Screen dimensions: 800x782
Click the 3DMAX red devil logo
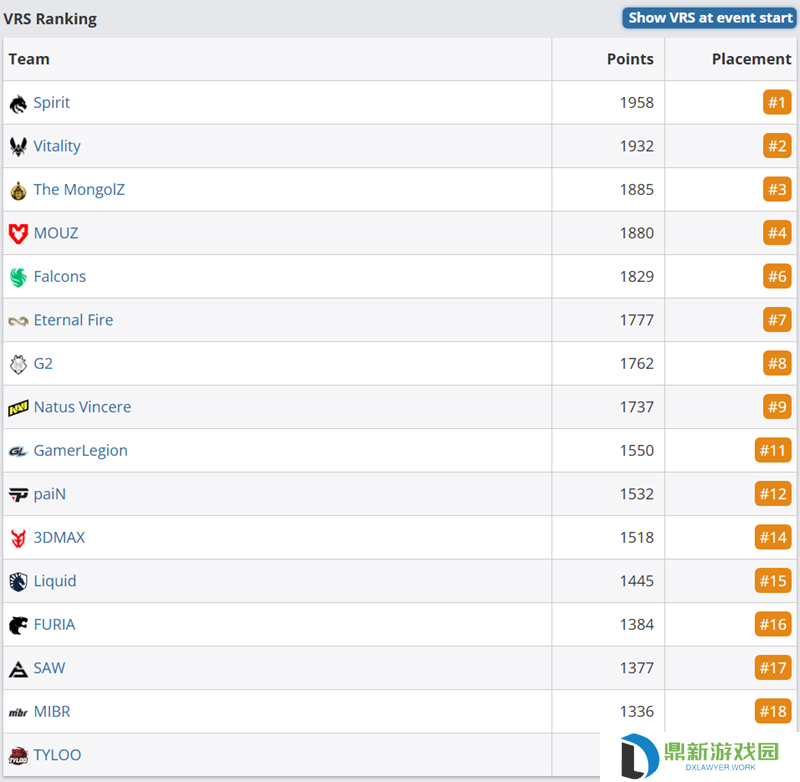pyautogui.click(x=18, y=538)
